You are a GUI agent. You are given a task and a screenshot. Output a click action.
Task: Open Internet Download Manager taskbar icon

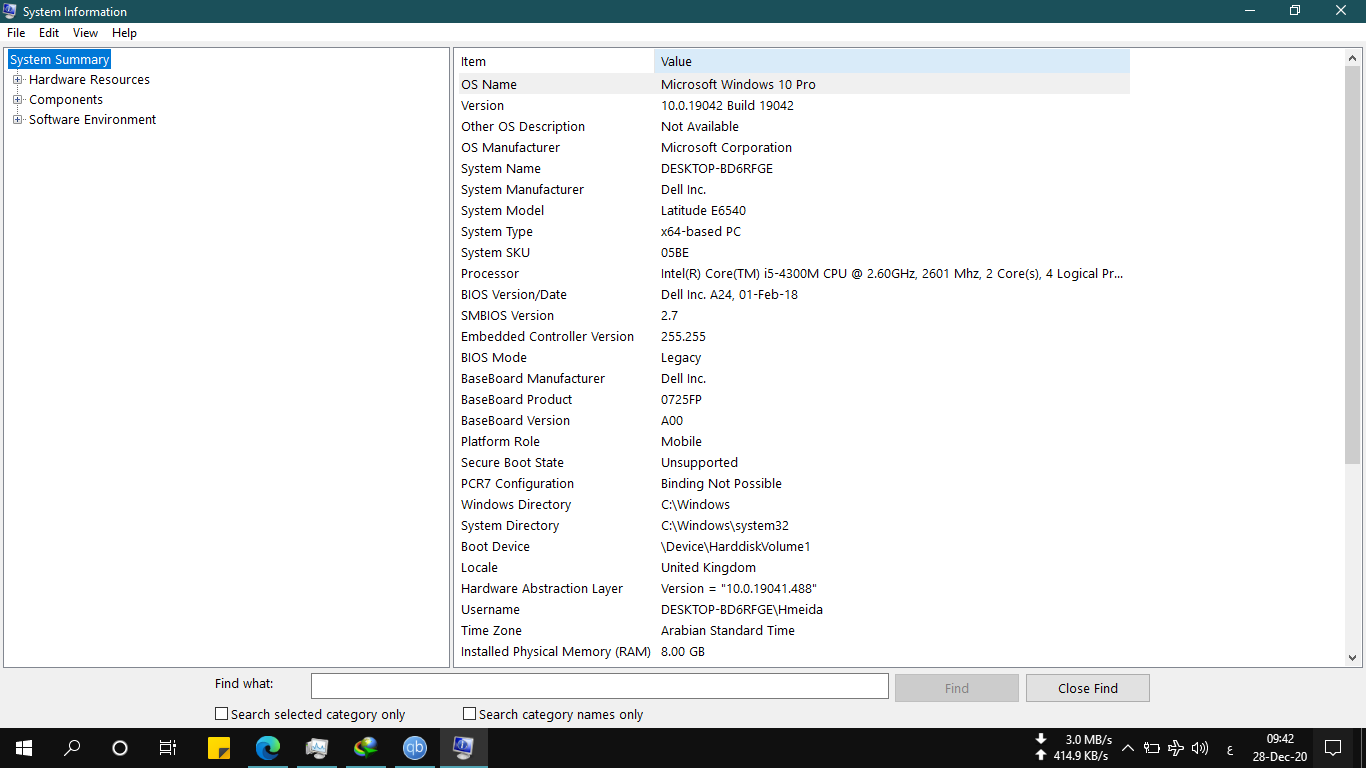366,748
